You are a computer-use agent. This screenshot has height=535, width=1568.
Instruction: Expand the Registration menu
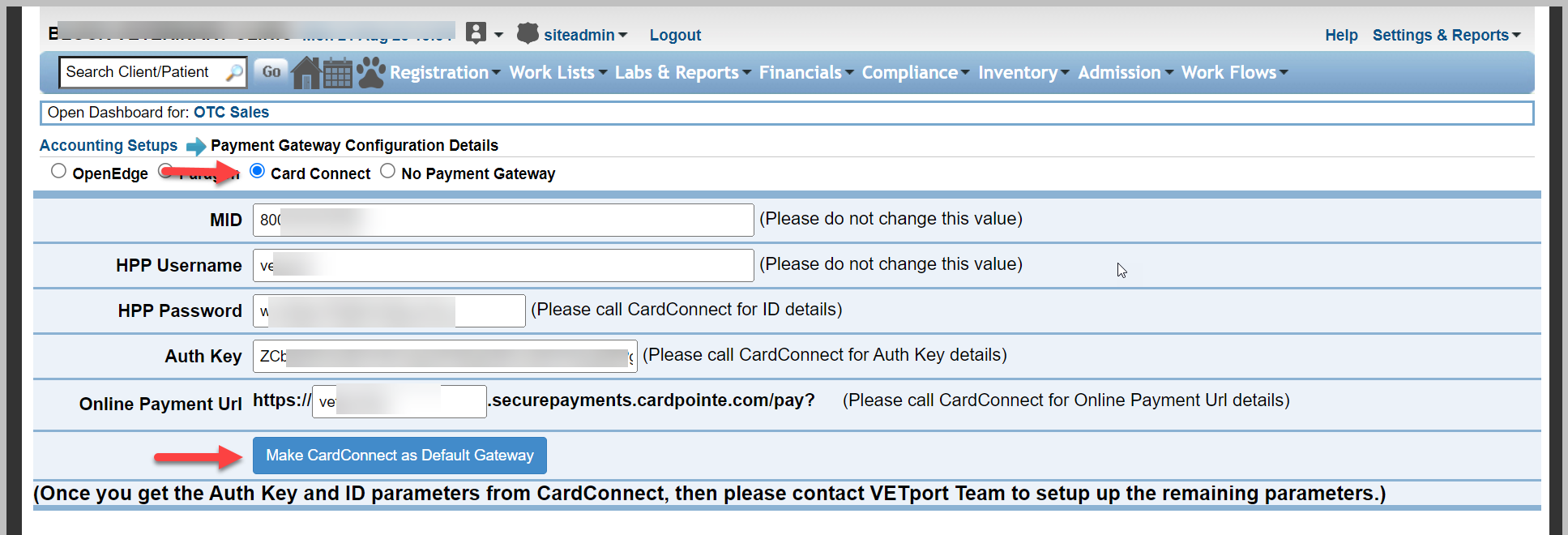445,72
